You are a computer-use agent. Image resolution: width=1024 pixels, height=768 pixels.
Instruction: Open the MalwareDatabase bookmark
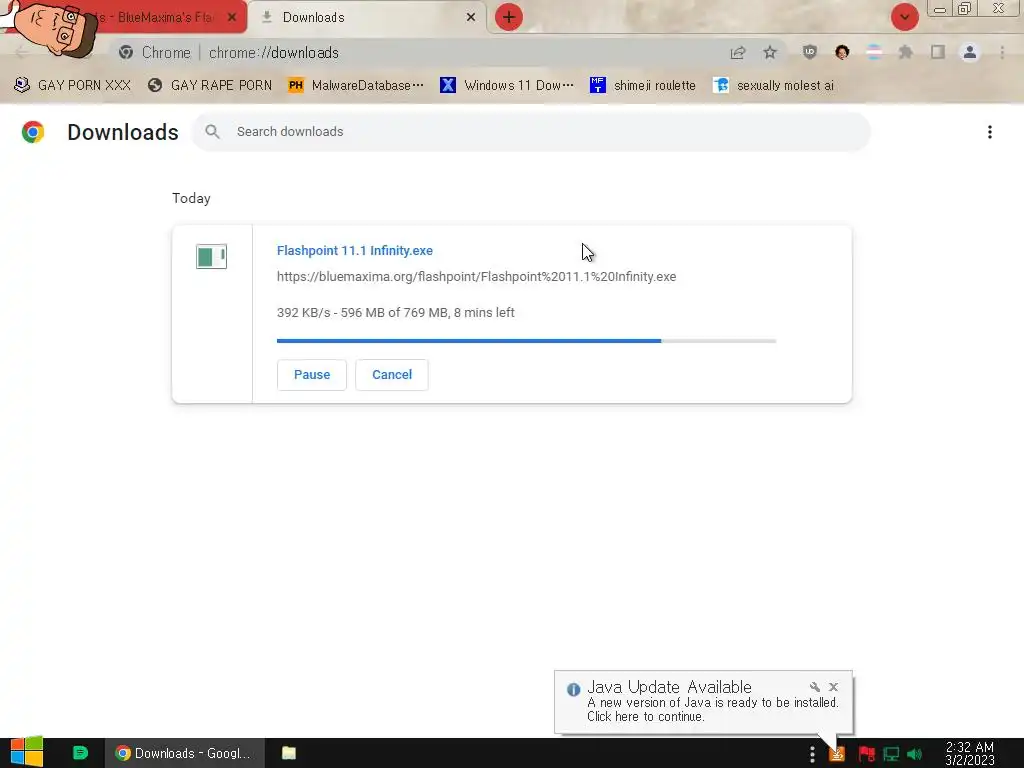click(x=356, y=86)
